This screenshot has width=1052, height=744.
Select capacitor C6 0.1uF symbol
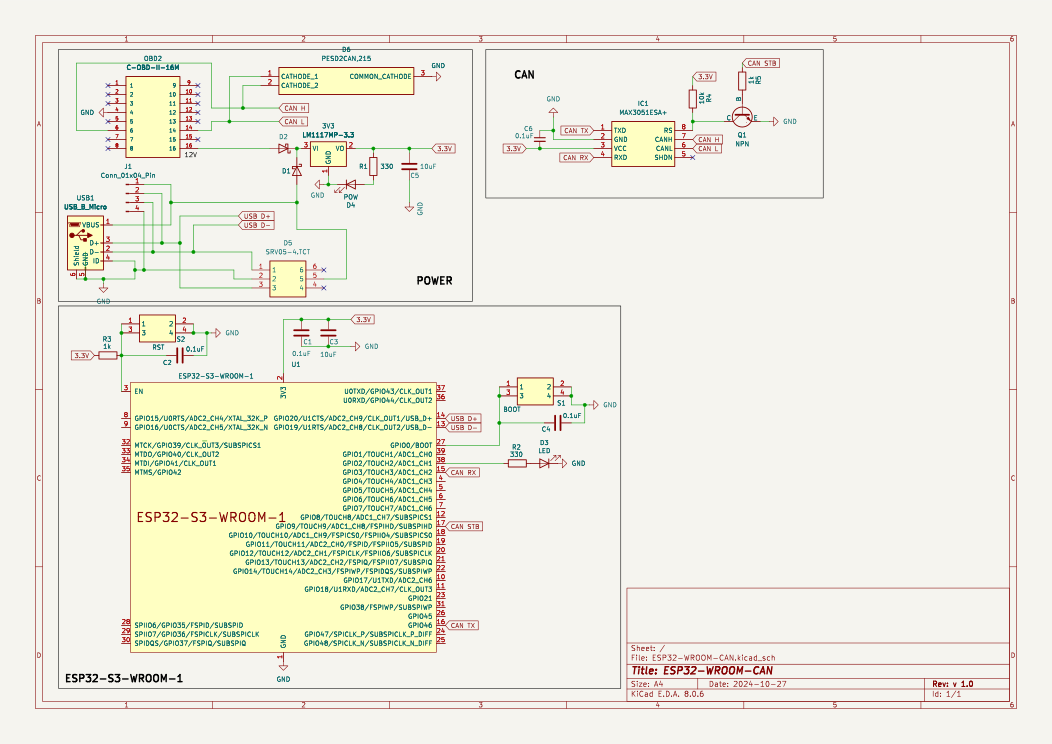[539, 140]
